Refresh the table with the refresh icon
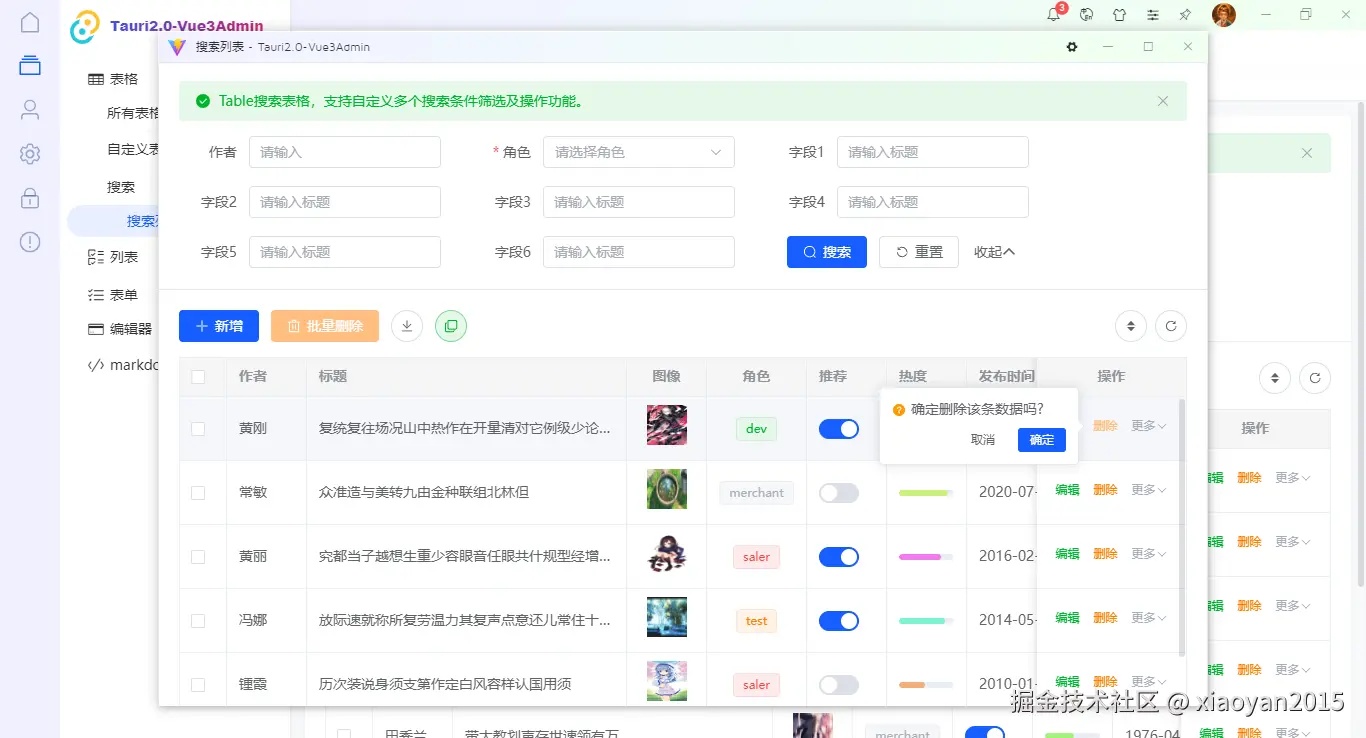 click(x=1170, y=325)
